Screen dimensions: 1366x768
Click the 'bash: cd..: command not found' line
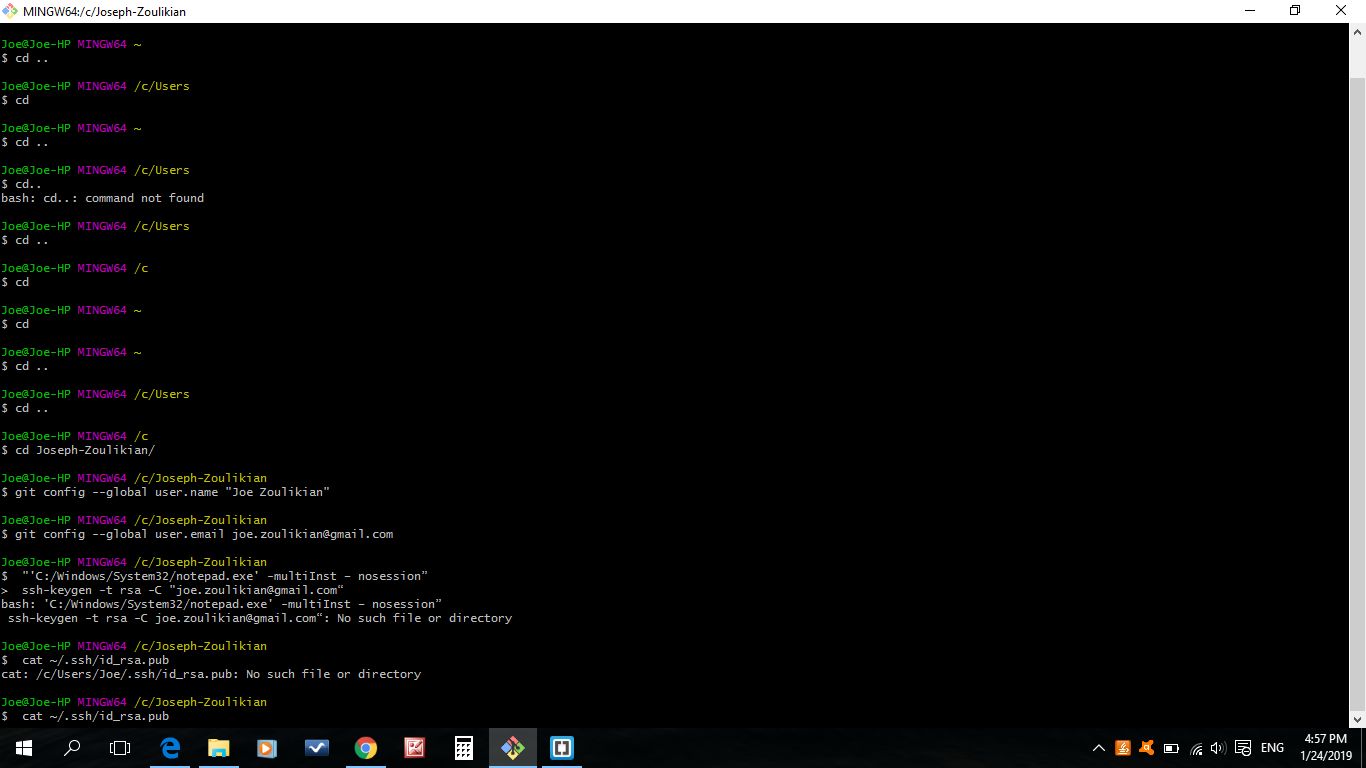point(102,198)
